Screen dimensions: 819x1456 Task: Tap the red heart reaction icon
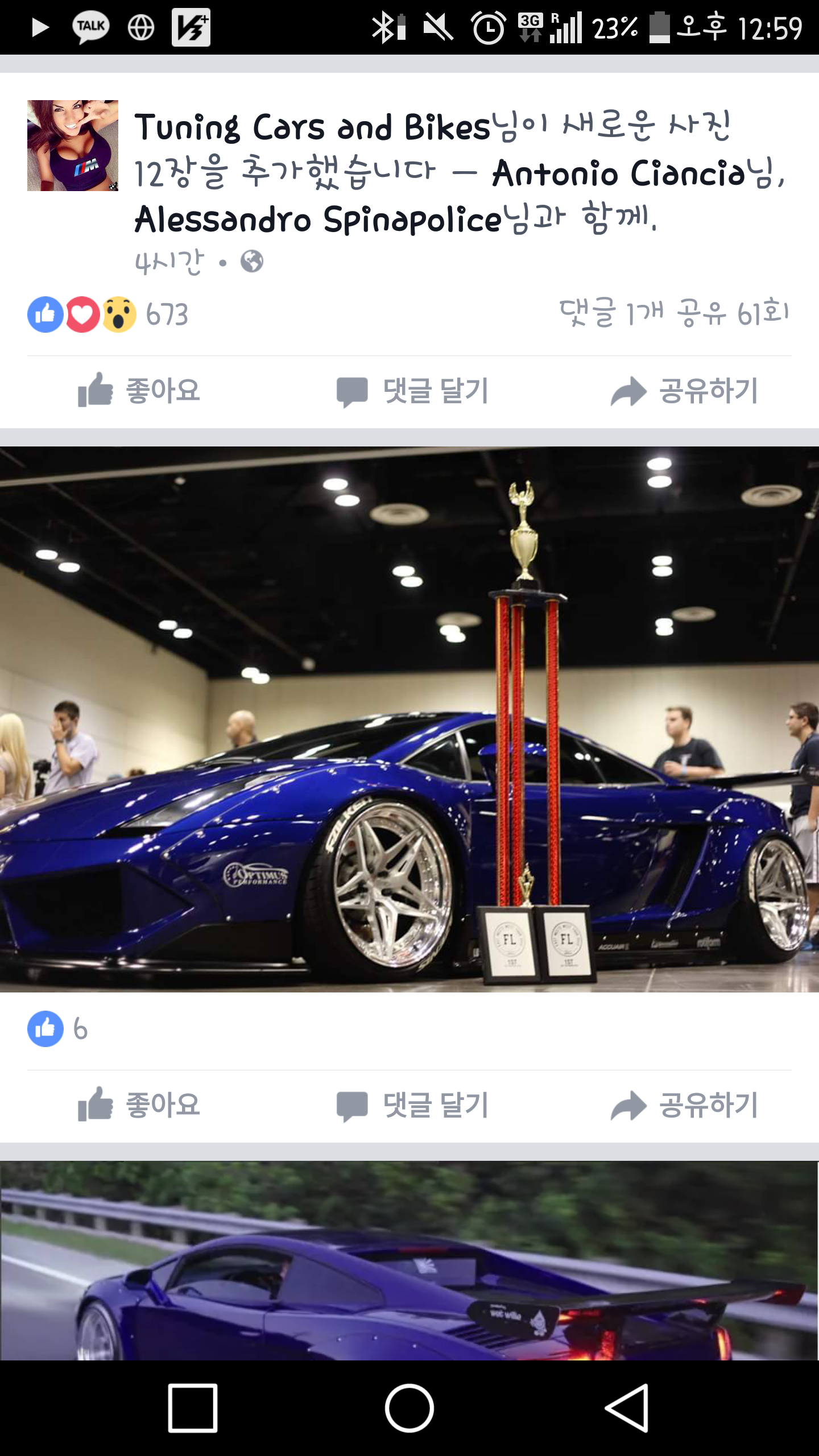(82, 315)
